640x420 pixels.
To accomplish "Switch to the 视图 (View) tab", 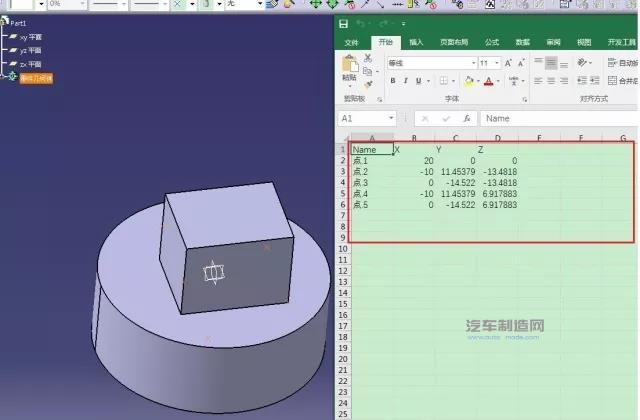I will pyautogui.click(x=584, y=42).
